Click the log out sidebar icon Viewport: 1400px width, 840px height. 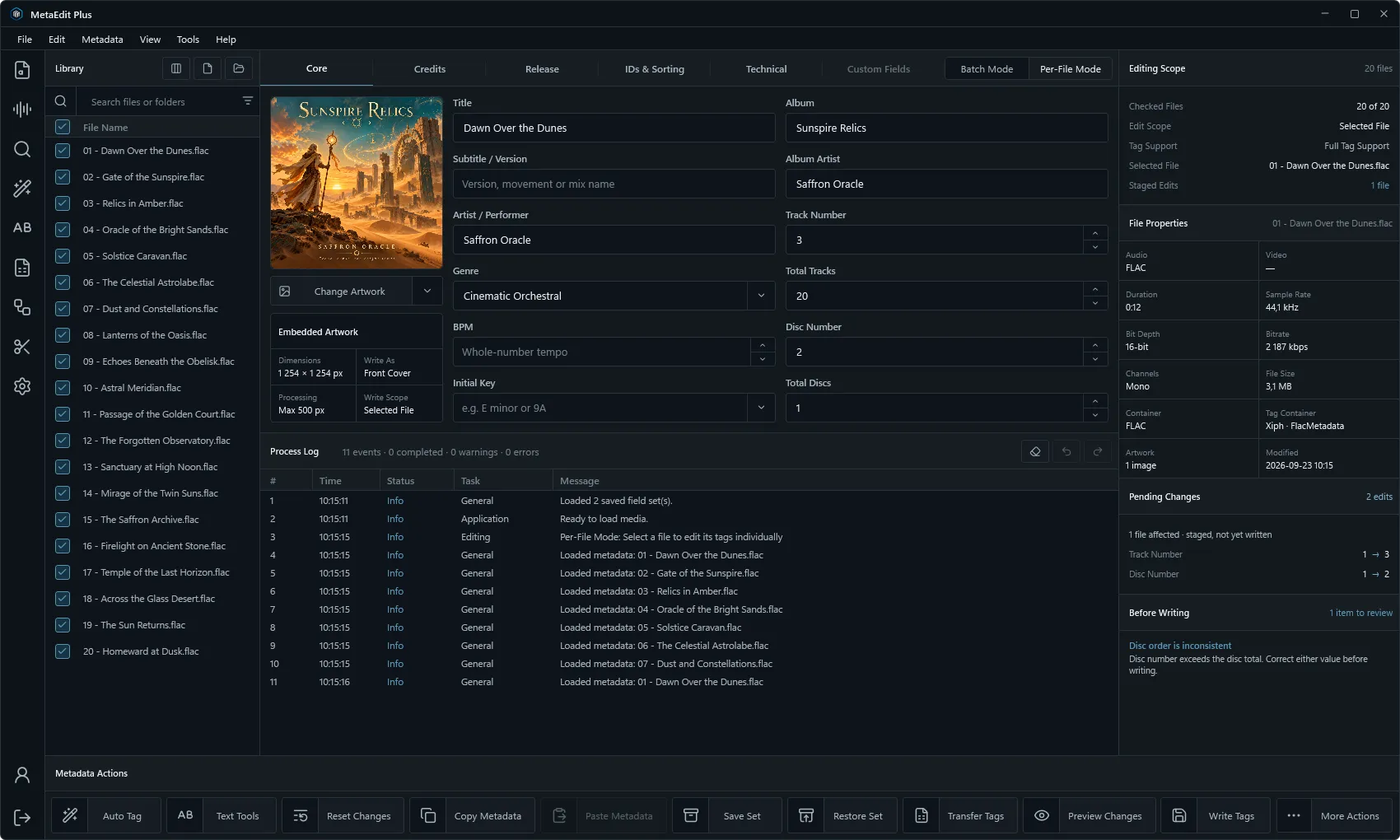coord(22,817)
